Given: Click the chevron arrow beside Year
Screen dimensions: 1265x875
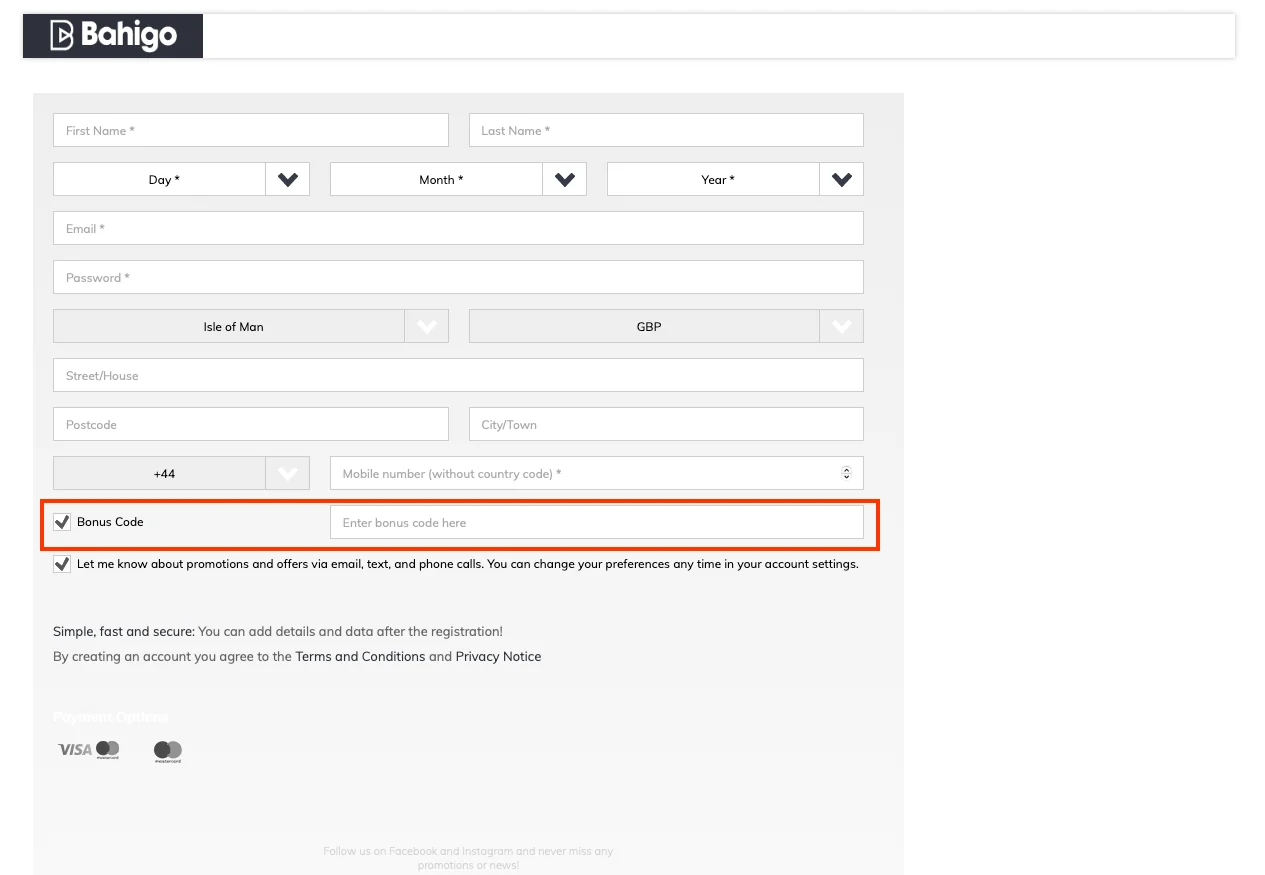Looking at the screenshot, I should [842, 180].
